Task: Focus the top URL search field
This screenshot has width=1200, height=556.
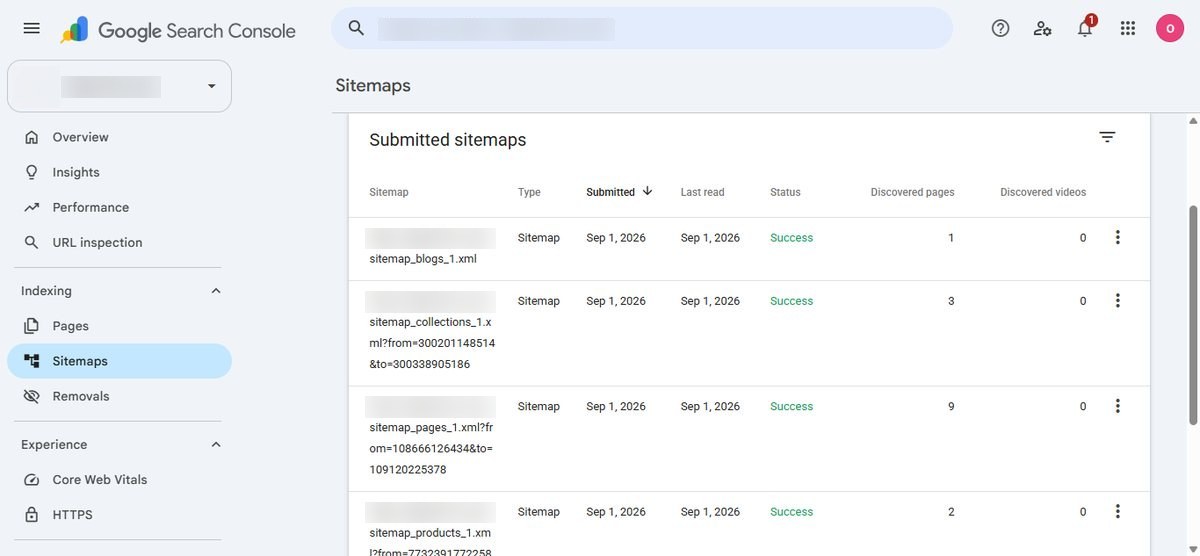Action: (642, 28)
